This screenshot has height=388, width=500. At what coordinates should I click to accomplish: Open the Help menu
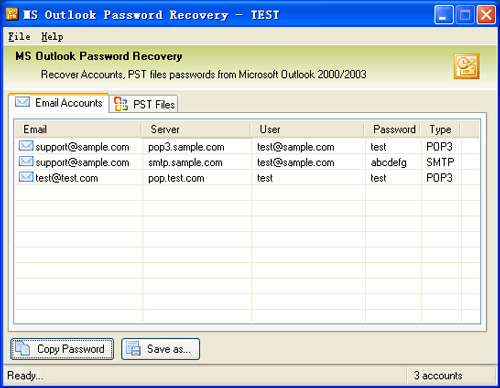coord(52,36)
